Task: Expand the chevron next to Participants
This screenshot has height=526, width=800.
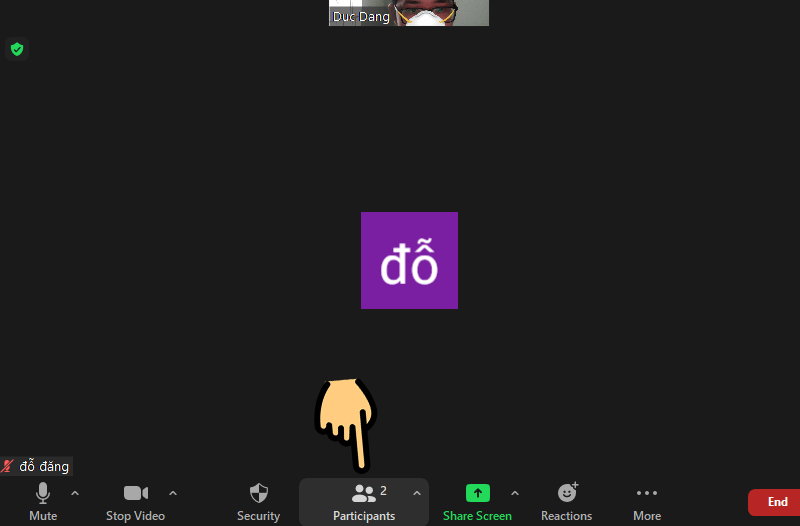Action: coord(417,493)
